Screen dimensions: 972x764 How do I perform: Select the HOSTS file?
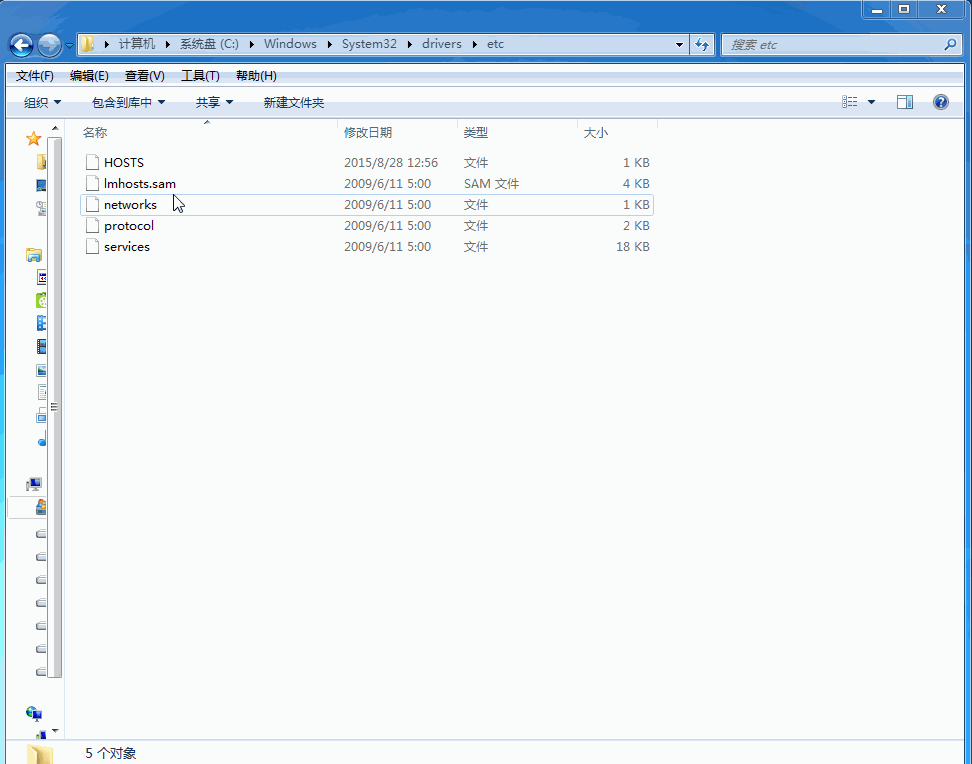tap(124, 163)
